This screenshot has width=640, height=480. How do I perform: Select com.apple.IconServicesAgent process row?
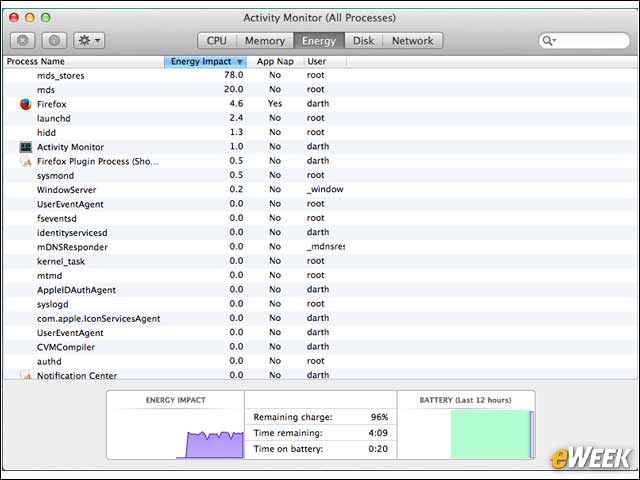(x=320, y=318)
